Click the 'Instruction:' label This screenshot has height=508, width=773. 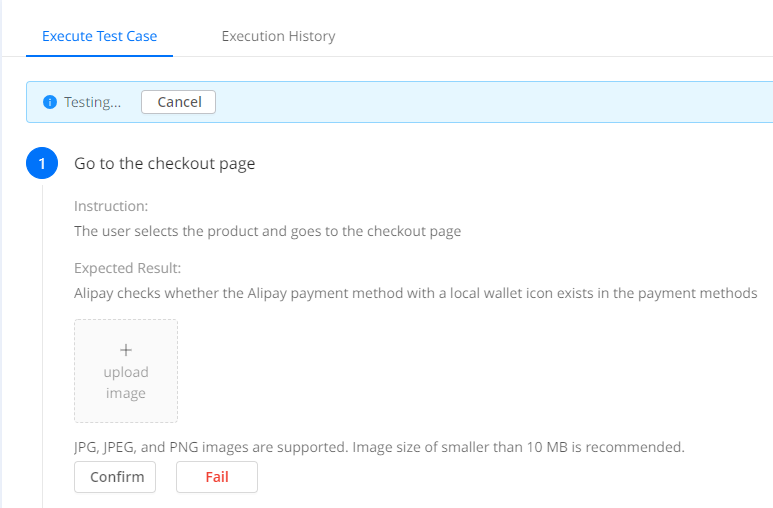[111, 206]
